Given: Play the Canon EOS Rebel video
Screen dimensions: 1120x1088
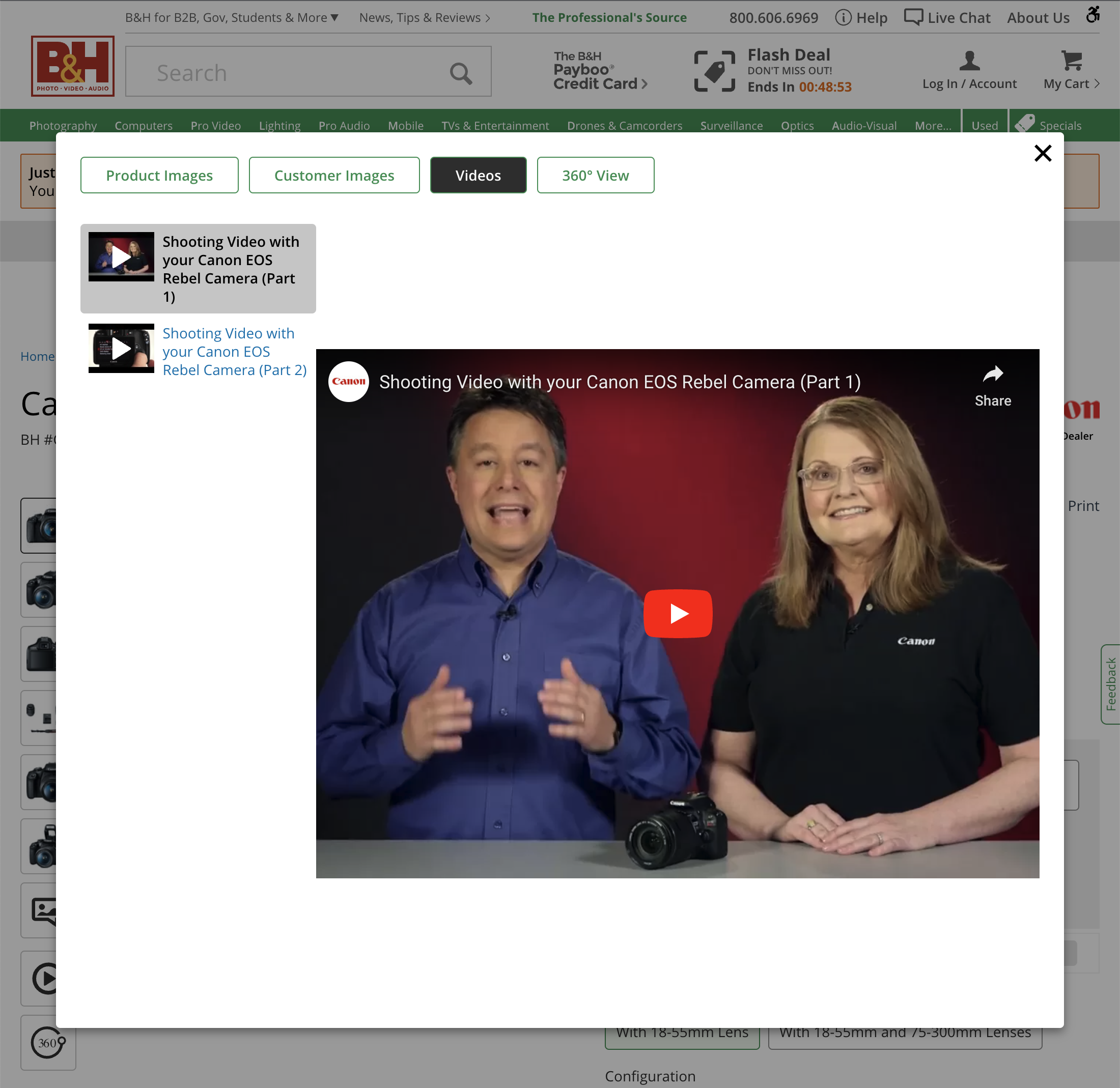Looking at the screenshot, I should [678, 613].
